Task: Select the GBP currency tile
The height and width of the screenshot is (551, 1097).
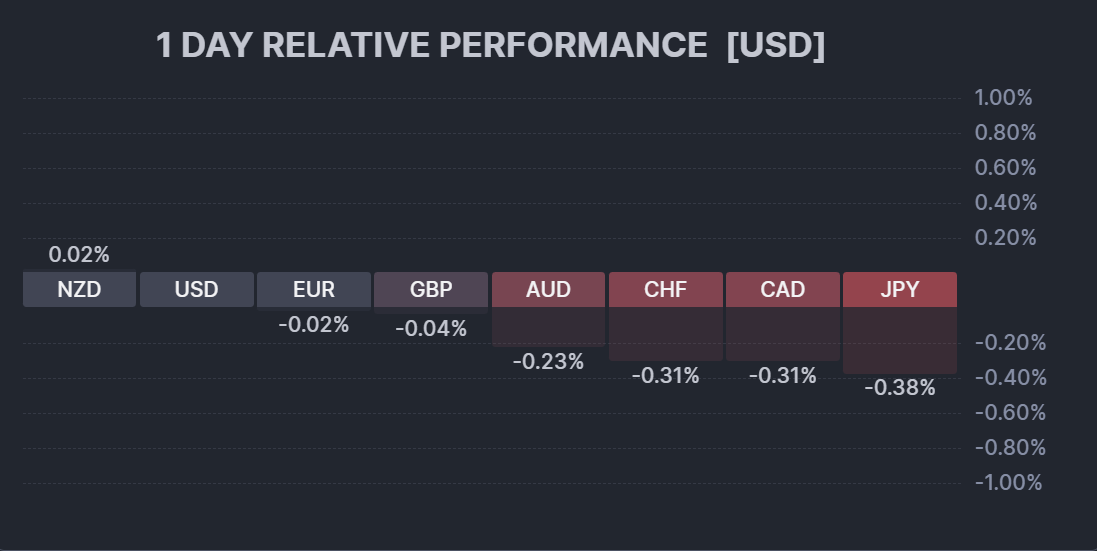Action: [x=431, y=290]
